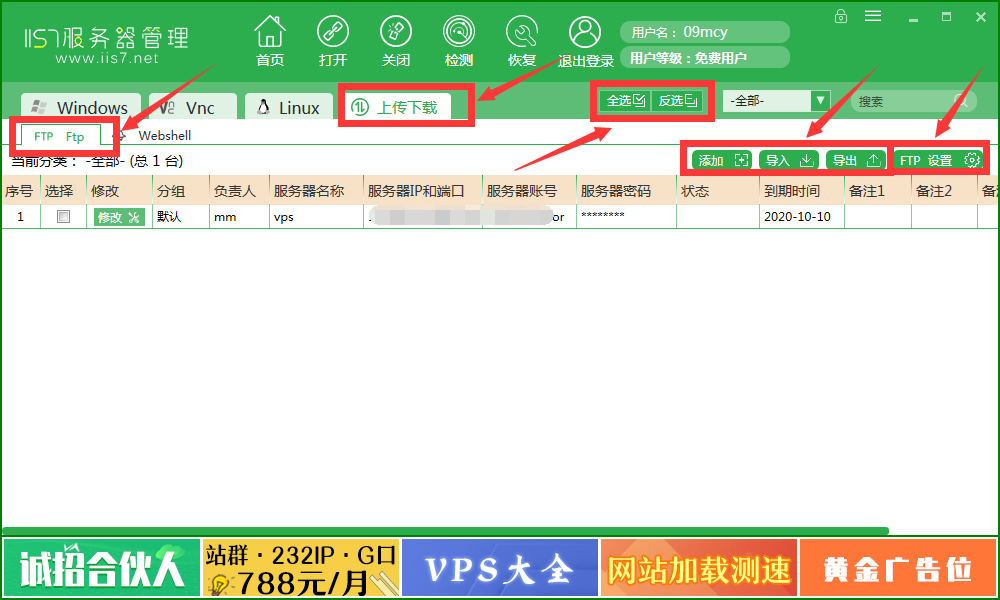Click the 序号 column header
The width and height of the screenshot is (1000, 600).
click(x=20, y=191)
